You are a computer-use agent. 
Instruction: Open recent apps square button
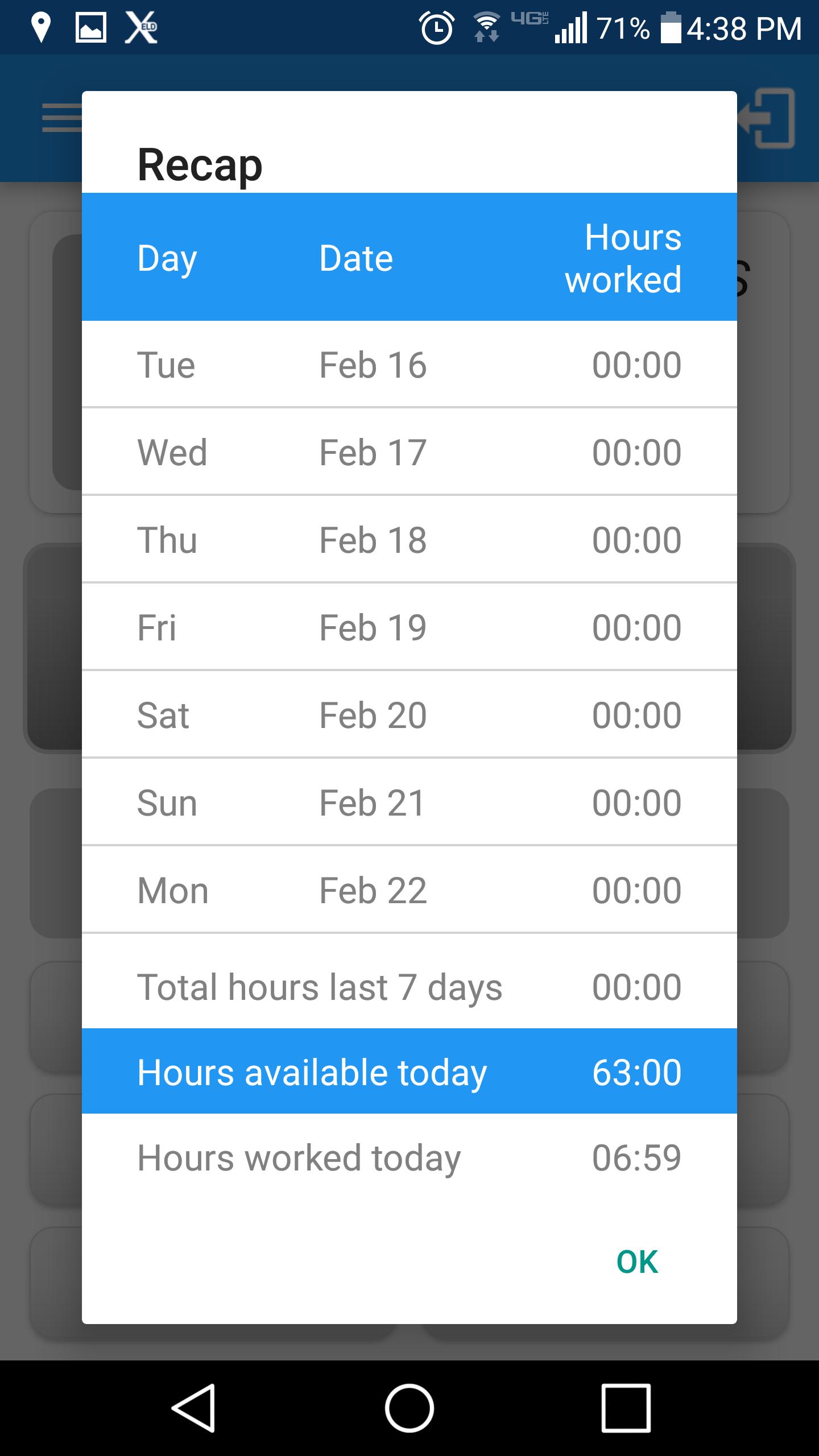point(626,1408)
